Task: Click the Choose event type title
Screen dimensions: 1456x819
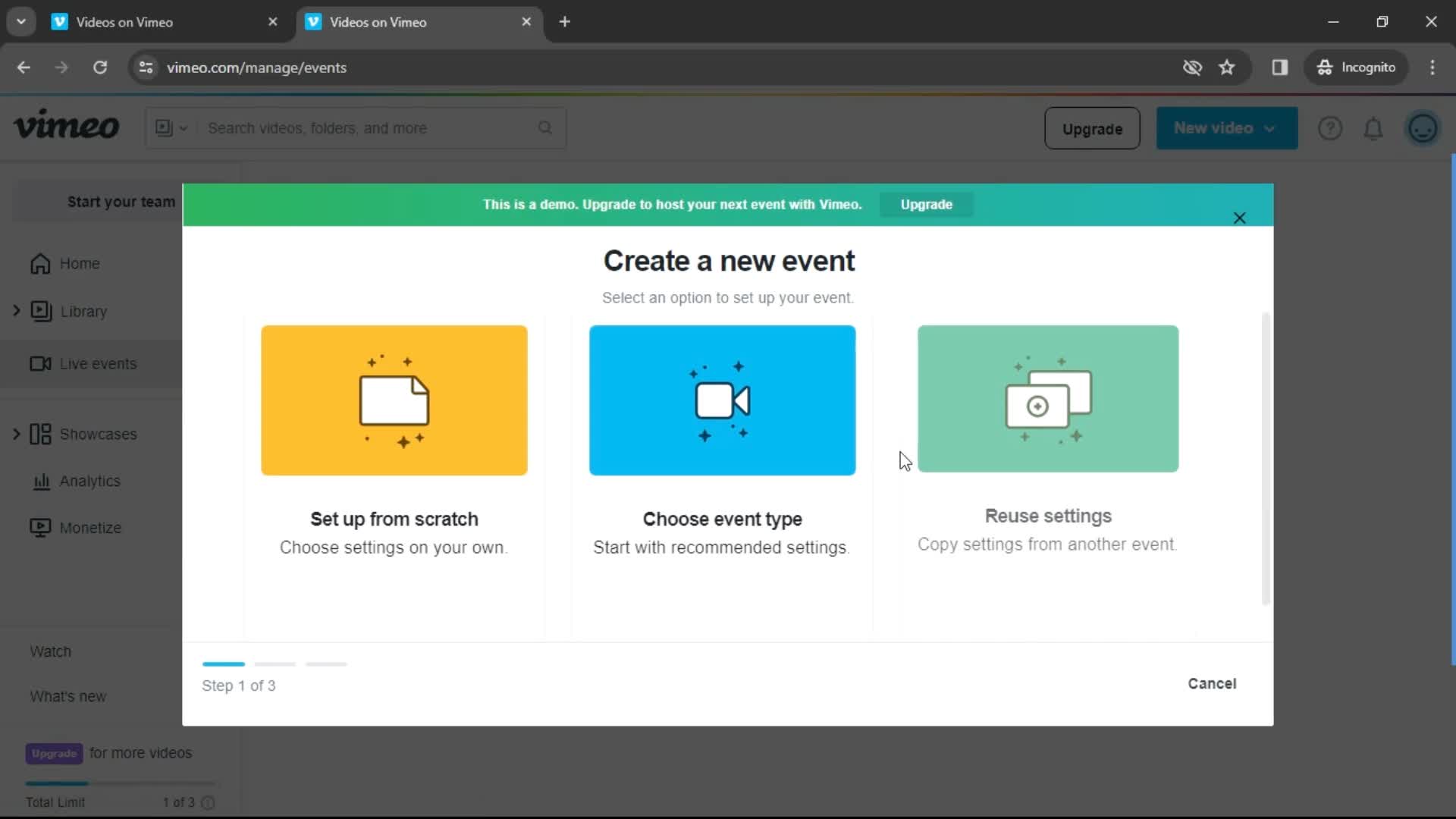Action: 723,519
